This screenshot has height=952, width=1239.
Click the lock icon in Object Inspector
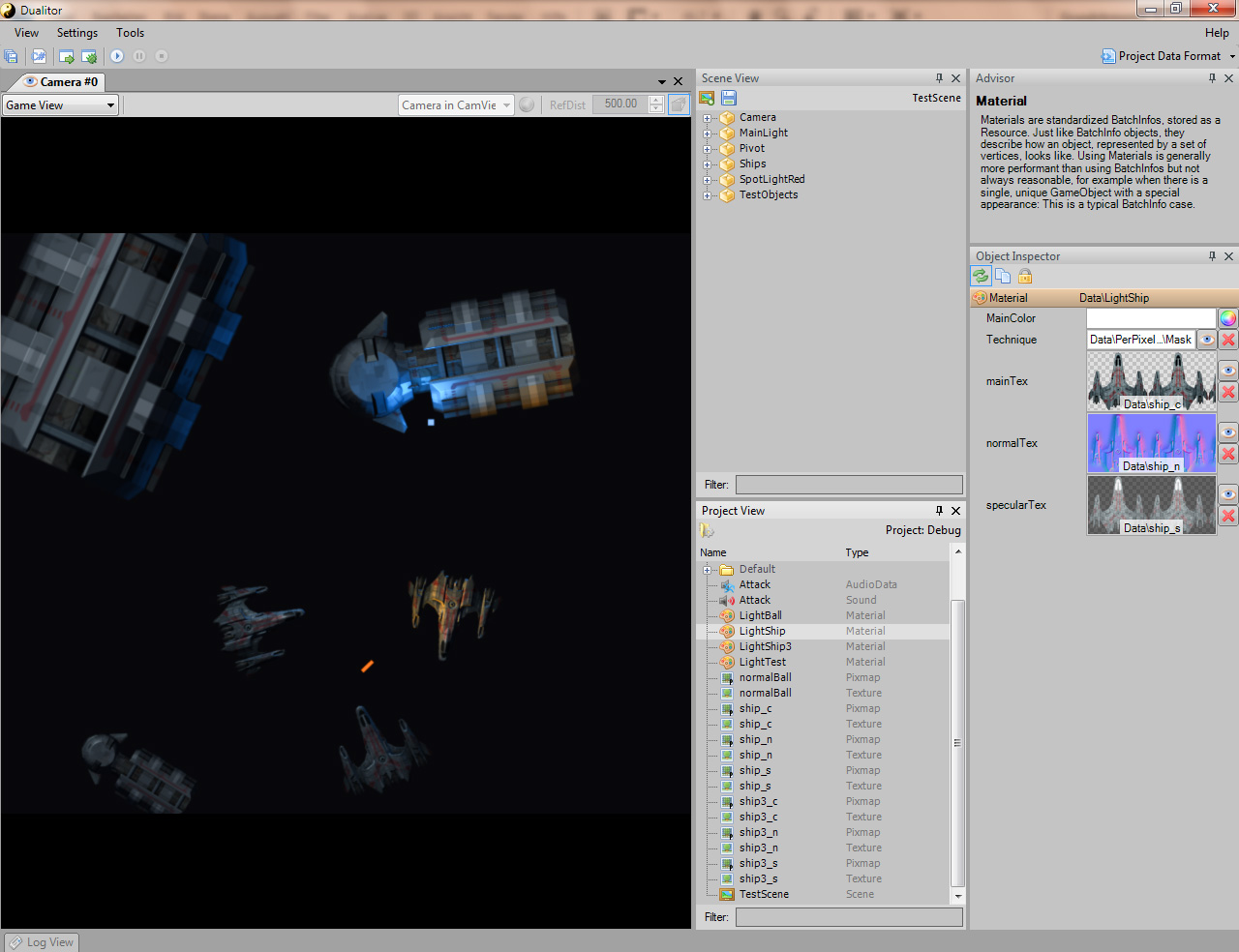[x=1024, y=276]
